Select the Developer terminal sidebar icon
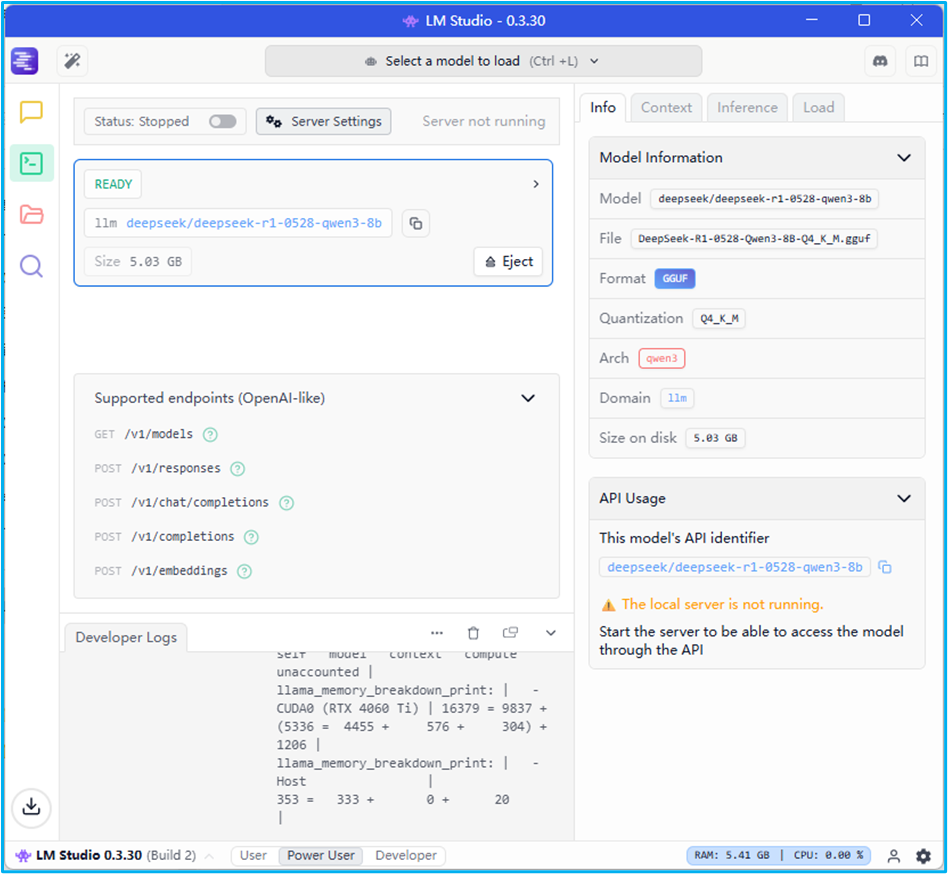Image resolution: width=948 pixels, height=874 pixels. pyautogui.click(x=31, y=163)
